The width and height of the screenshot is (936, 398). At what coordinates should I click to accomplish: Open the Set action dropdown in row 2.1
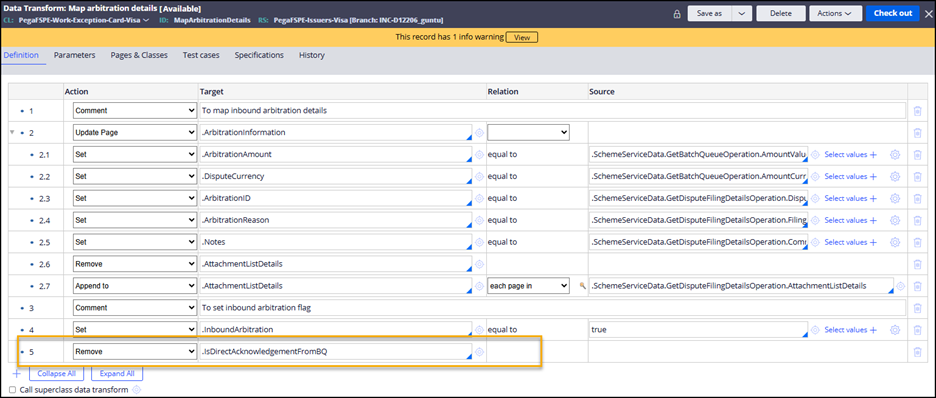click(135, 155)
